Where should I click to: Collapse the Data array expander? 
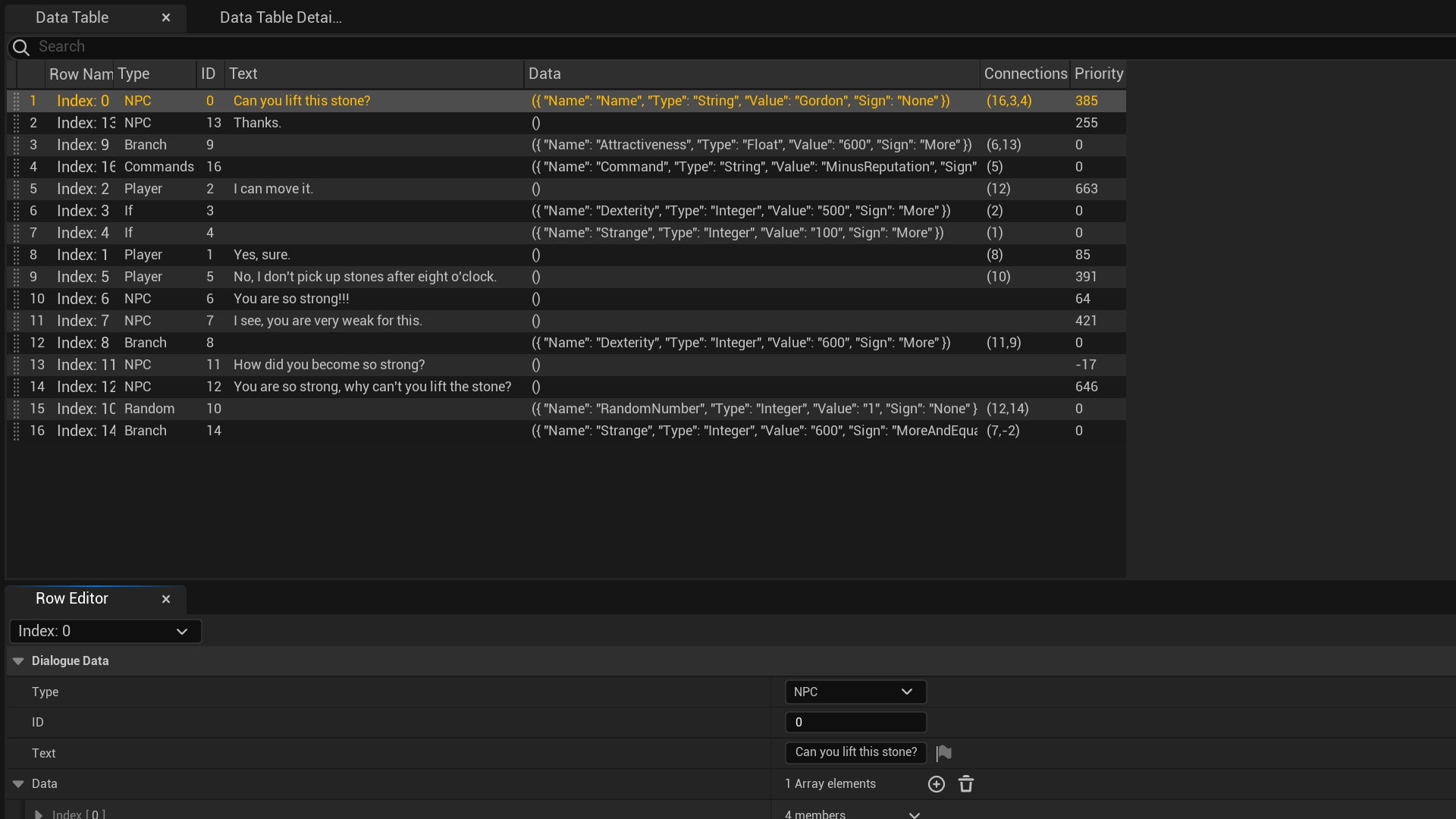click(18, 784)
